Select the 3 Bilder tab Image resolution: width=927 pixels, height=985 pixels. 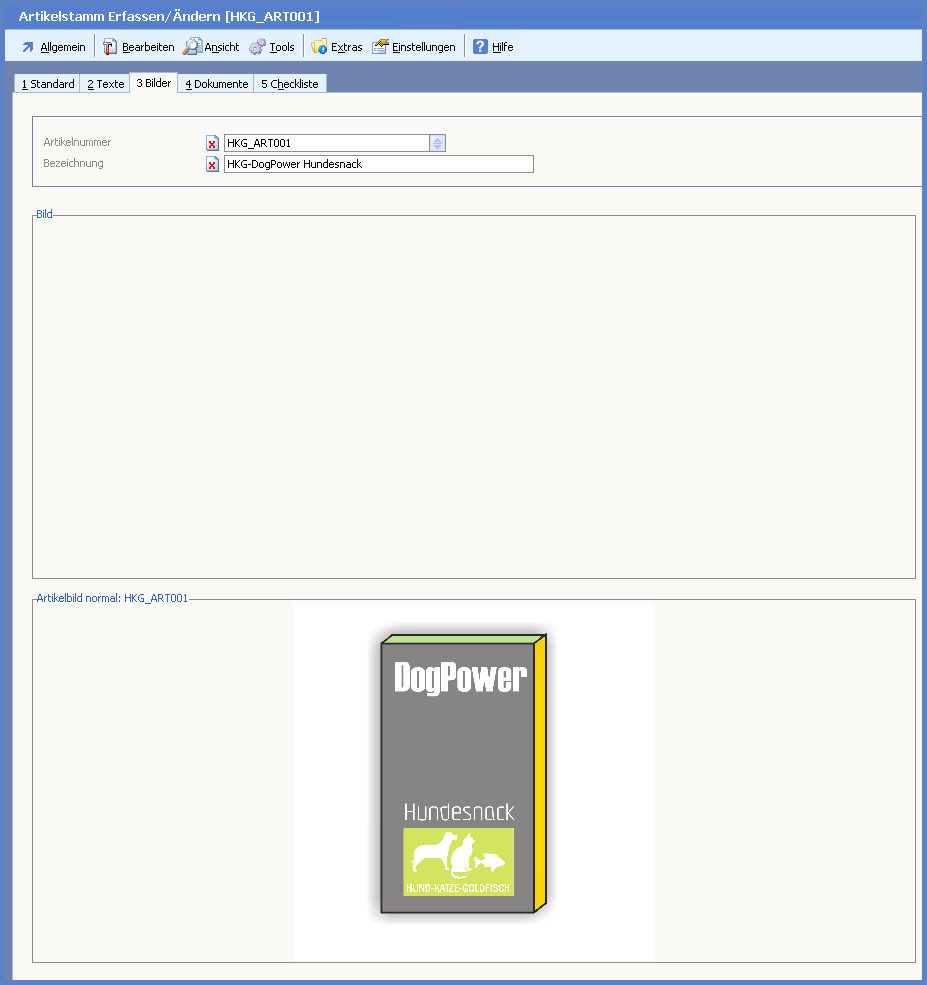point(154,83)
